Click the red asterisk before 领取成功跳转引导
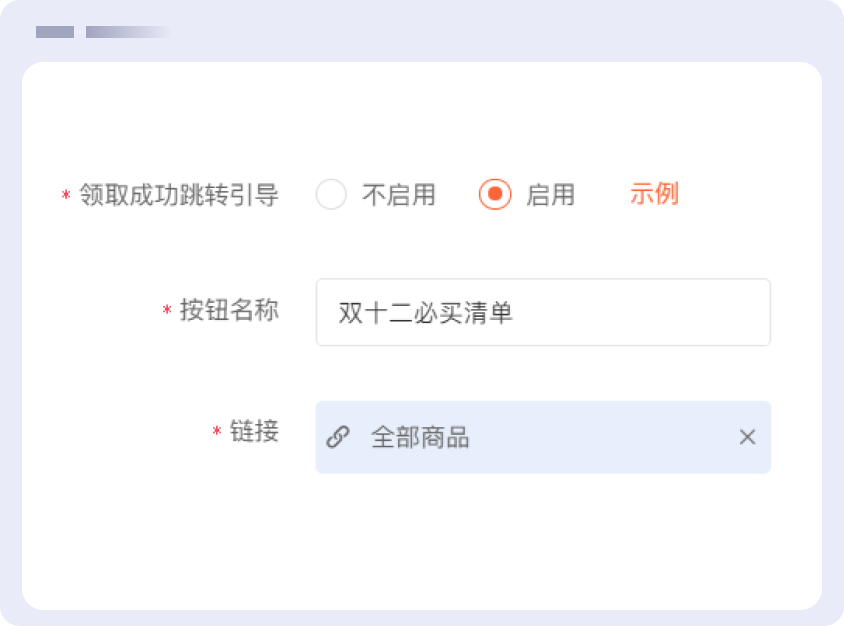The width and height of the screenshot is (844, 626). 66,196
